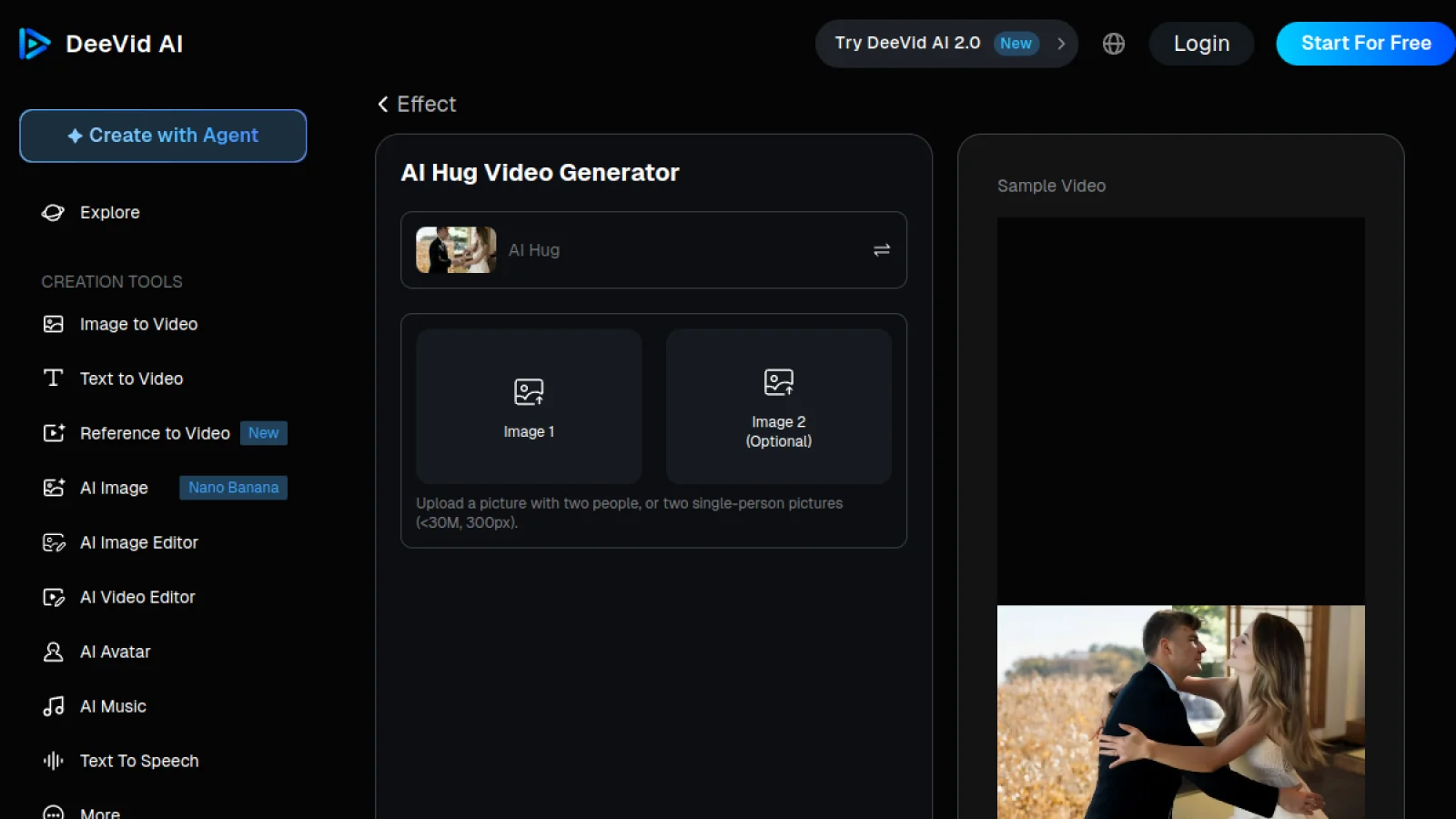The height and width of the screenshot is (819, 1456).
Task: Click the Create with Agent button
Action: (163, 136)
